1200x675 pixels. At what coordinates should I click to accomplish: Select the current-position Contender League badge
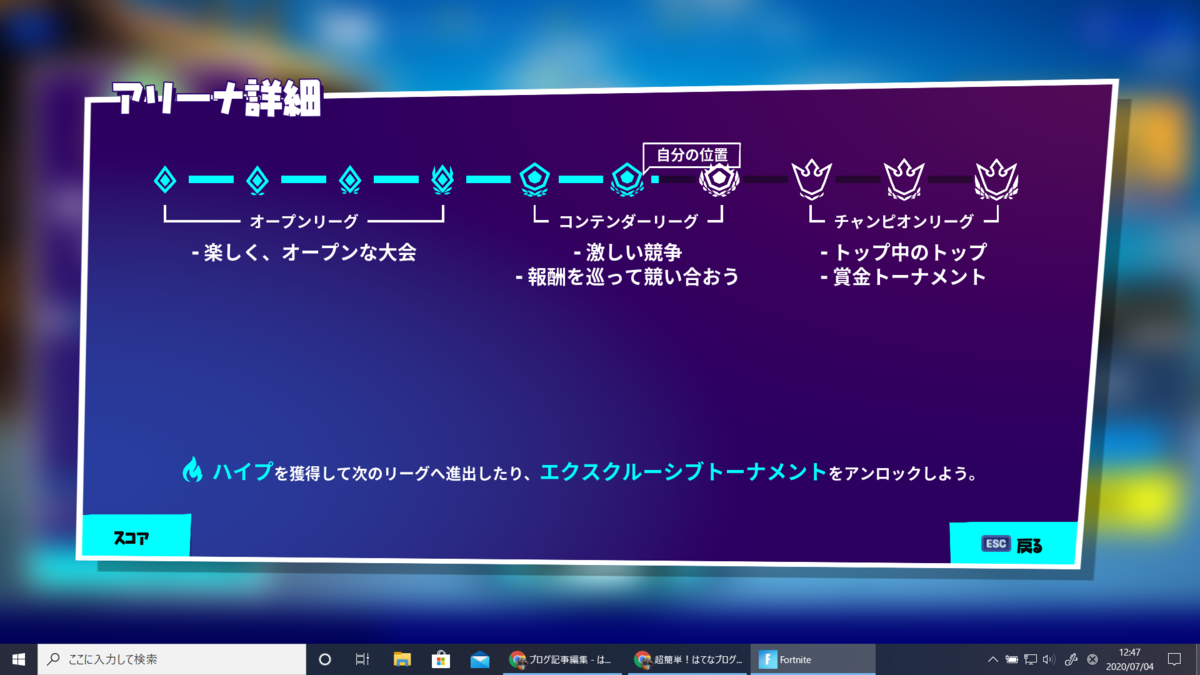[x=719, y=180]
